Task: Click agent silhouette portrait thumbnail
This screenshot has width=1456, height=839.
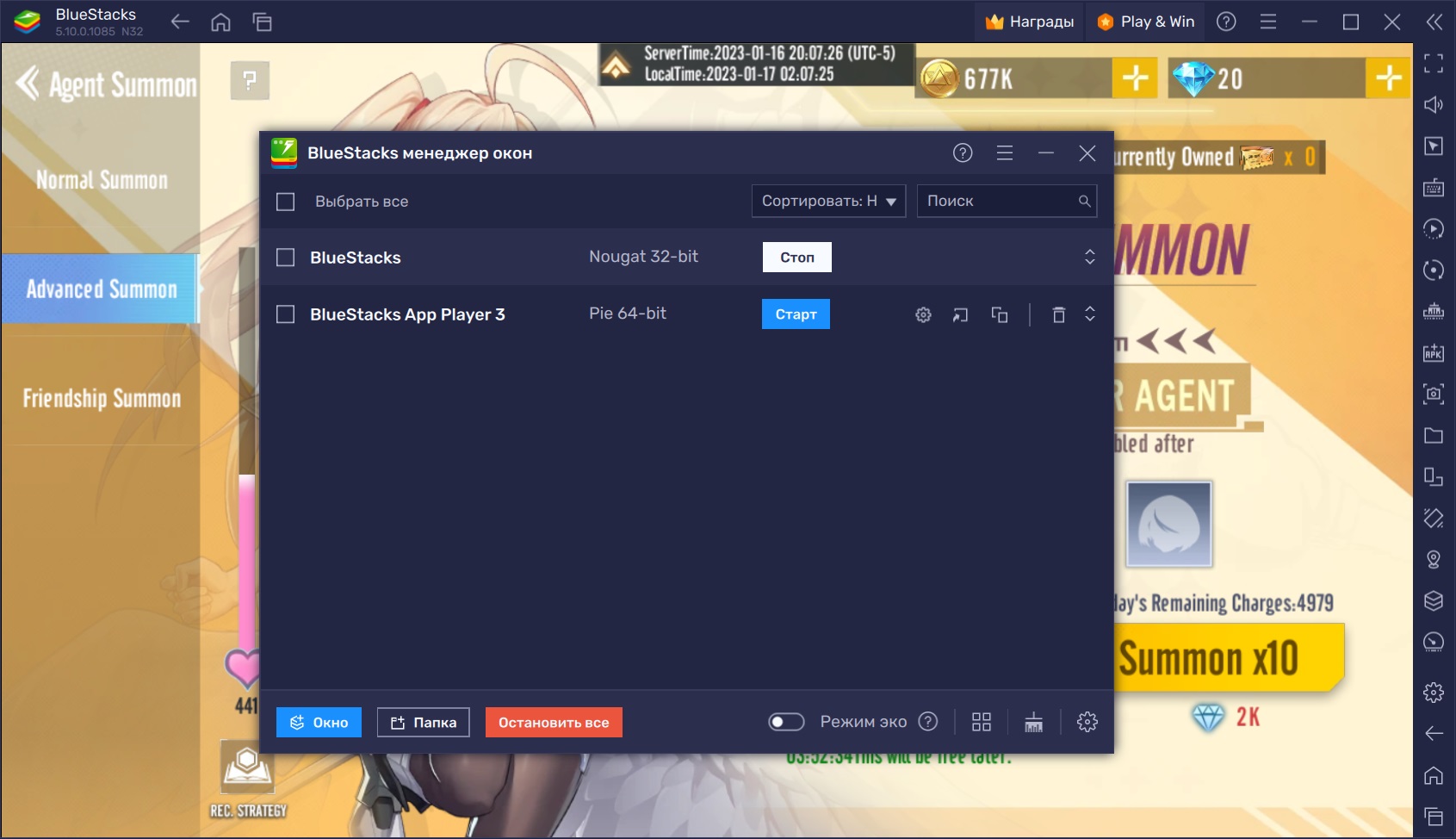Action: (1169, 524)
